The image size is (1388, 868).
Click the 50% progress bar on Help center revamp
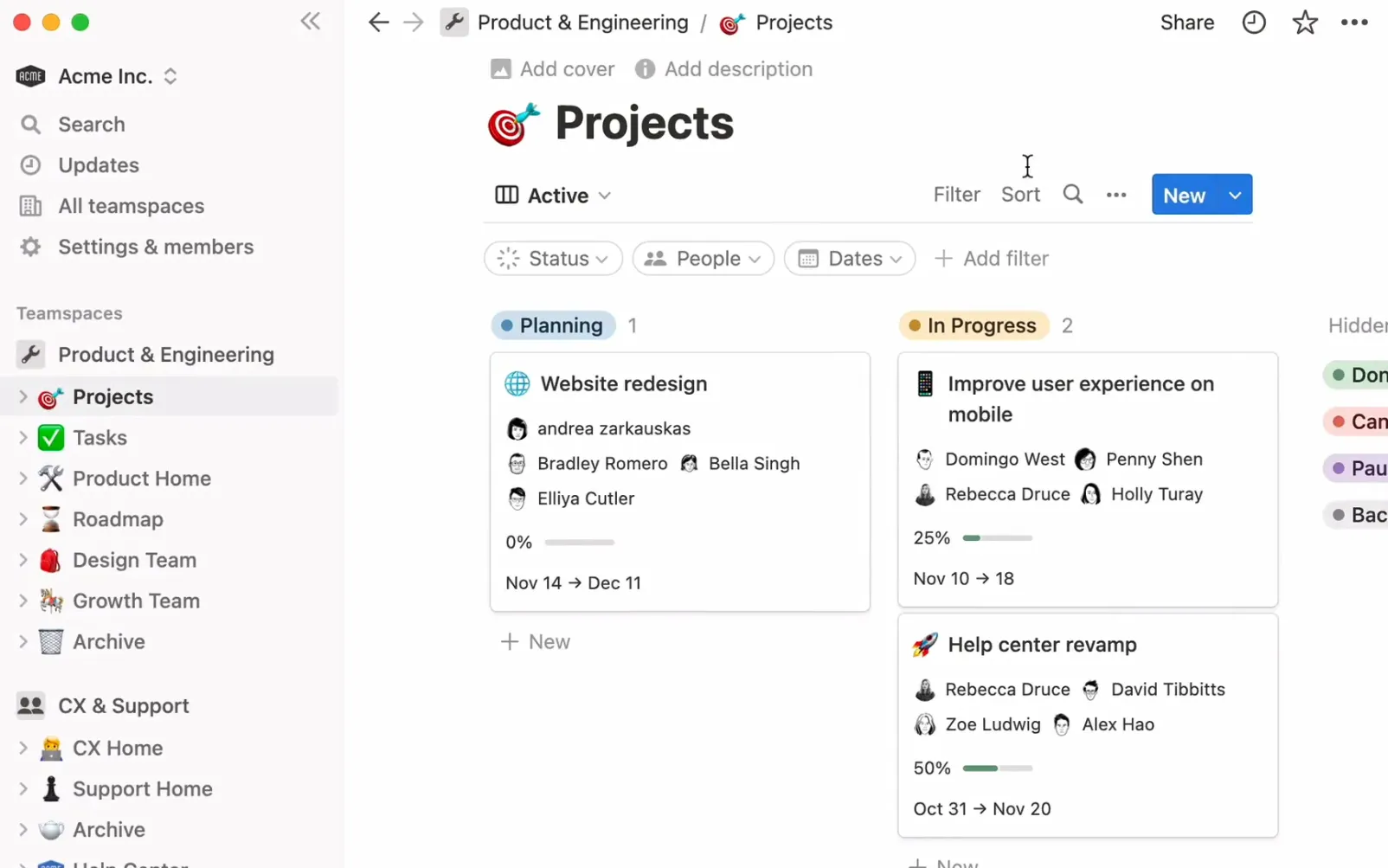point(997,768)
